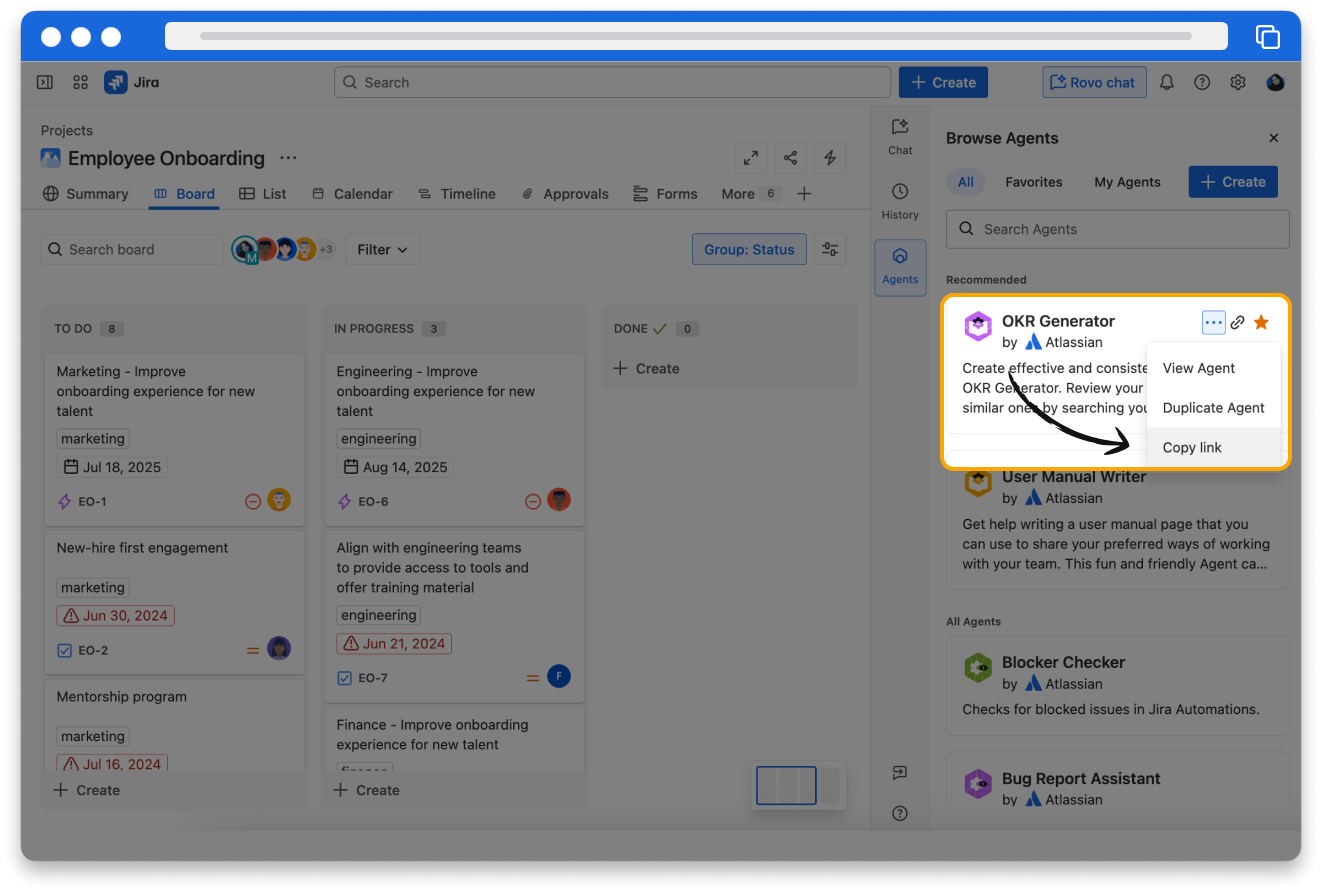Image resolution: width=1322 pixels, height=892 pixels.
Task: Click Create at bottom of TO DO column
Action: (x=86, y=790)
